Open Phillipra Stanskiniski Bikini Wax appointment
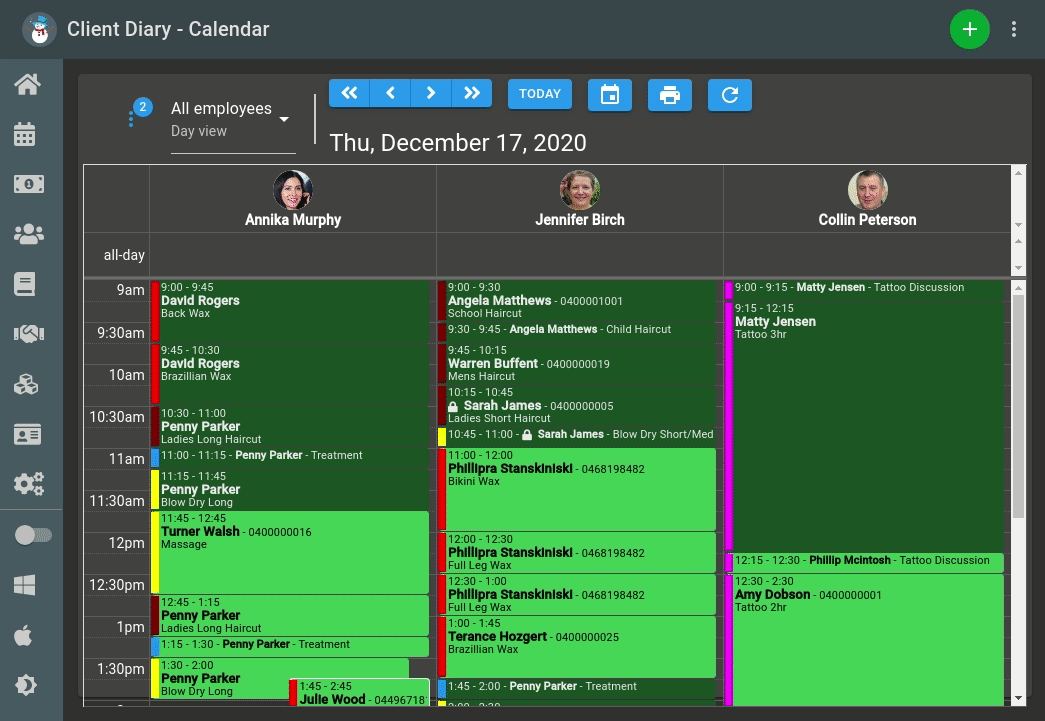The width and height of the screenshot is (1045, 721). (576, 489)
